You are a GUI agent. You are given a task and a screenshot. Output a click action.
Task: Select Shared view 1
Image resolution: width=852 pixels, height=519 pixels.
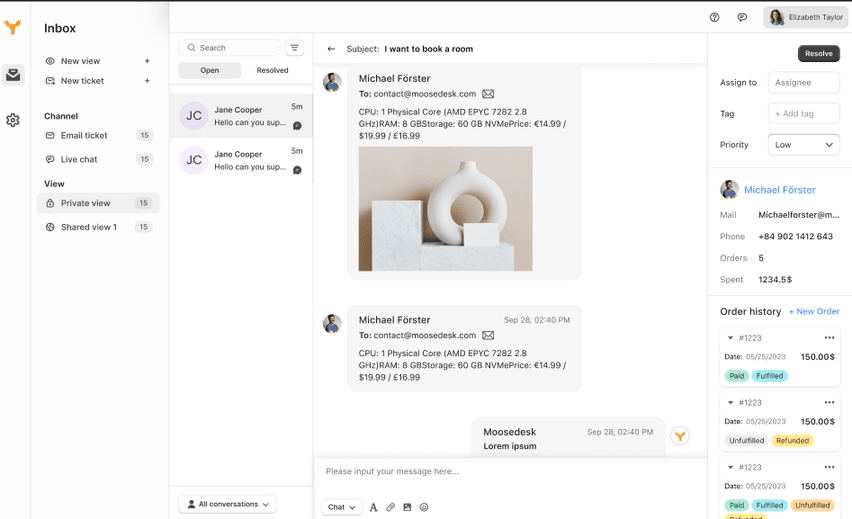[98, 227]
